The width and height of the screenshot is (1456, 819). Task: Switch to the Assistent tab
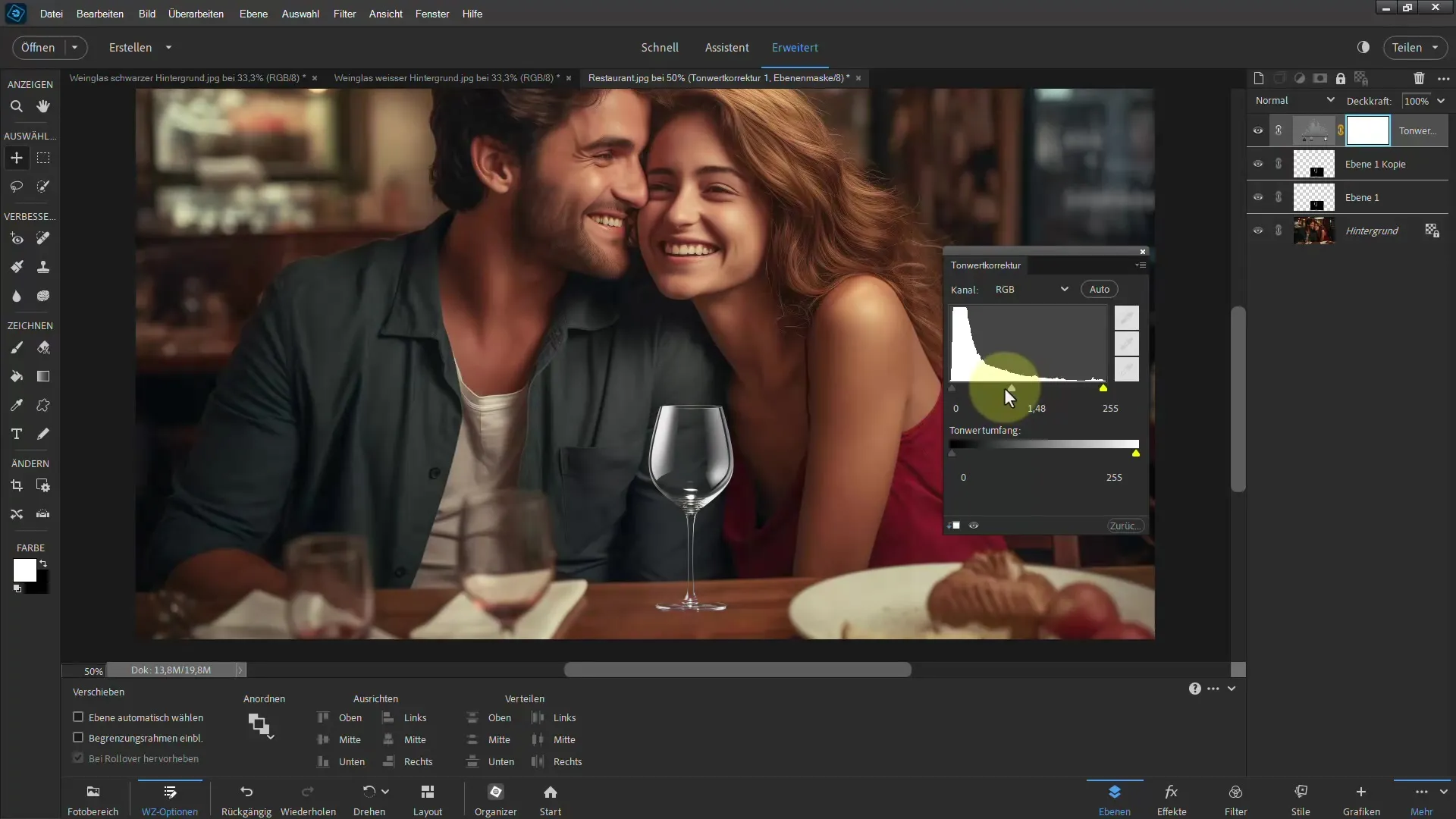pos(727,47)
